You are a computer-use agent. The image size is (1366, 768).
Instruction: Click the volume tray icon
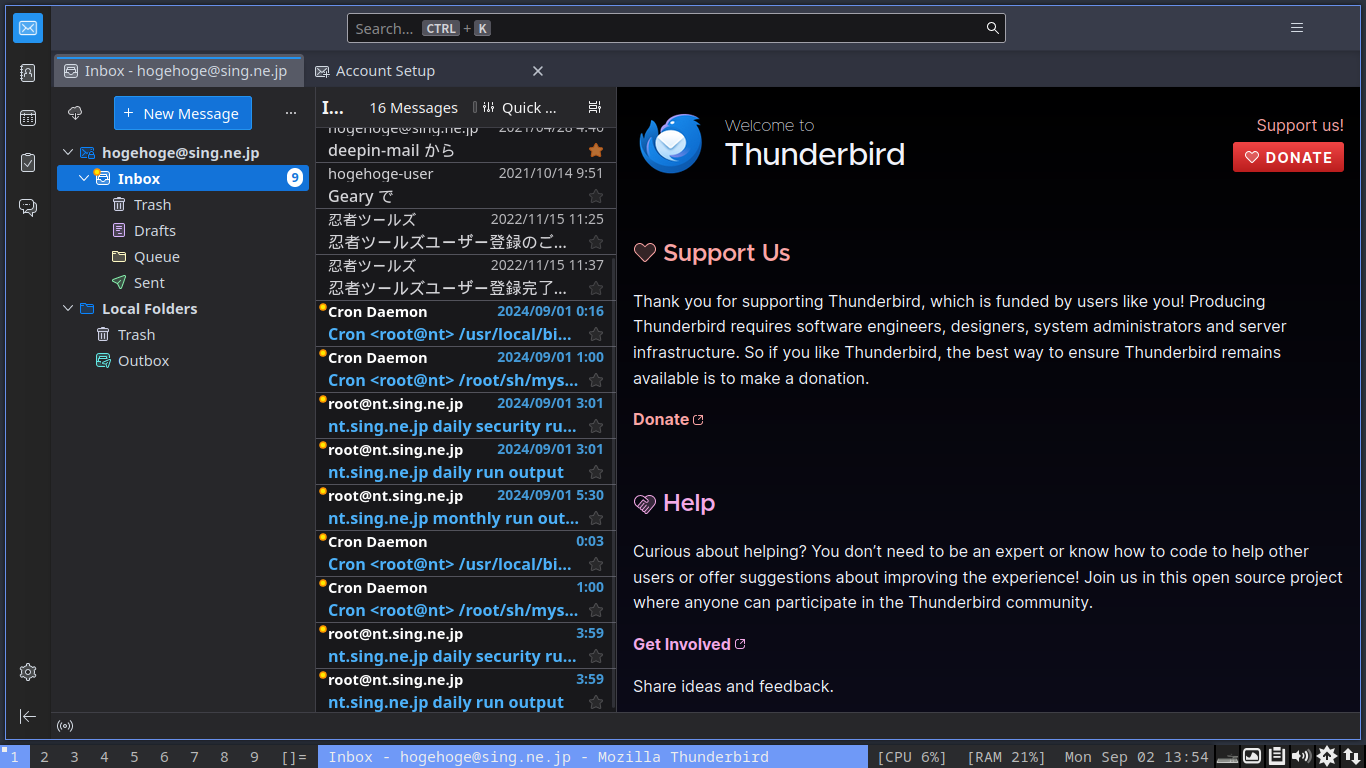click(x=1301, y=756)
